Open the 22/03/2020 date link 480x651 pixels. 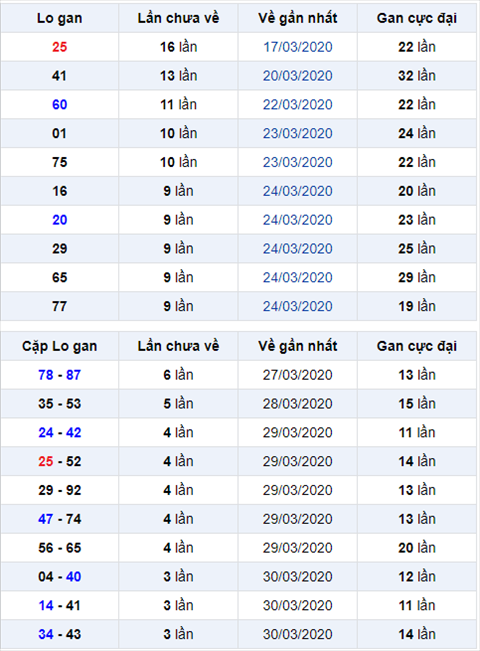297,105
